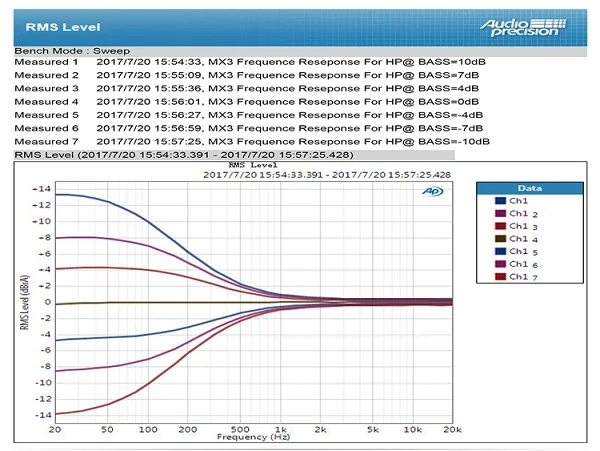
Task: Click the Frequency (Hz) axis label
Action: 253,437
